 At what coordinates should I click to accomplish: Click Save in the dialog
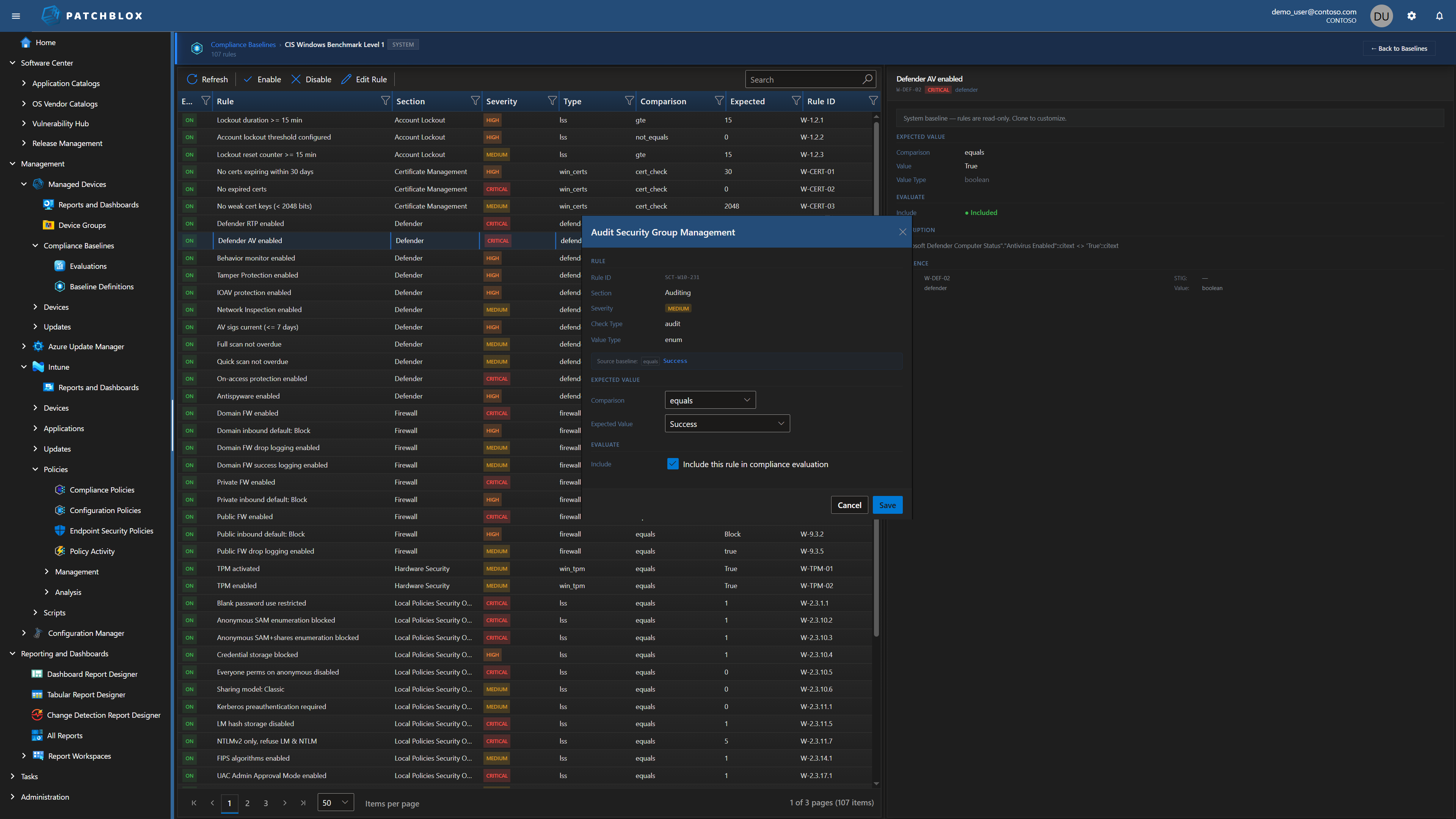(887, 505)
